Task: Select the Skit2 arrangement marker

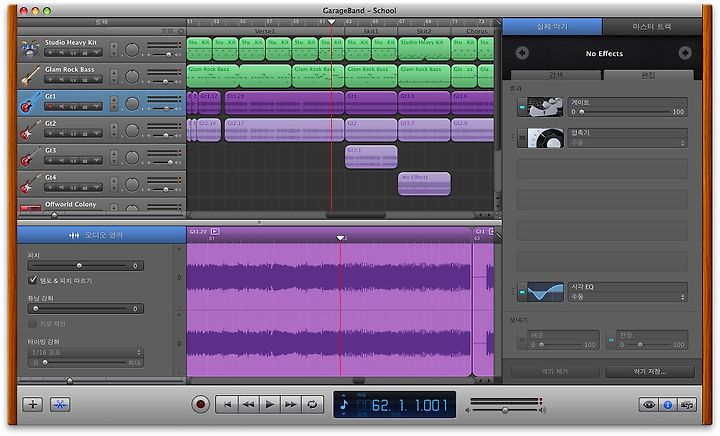Action: click(x=424, y=31)
